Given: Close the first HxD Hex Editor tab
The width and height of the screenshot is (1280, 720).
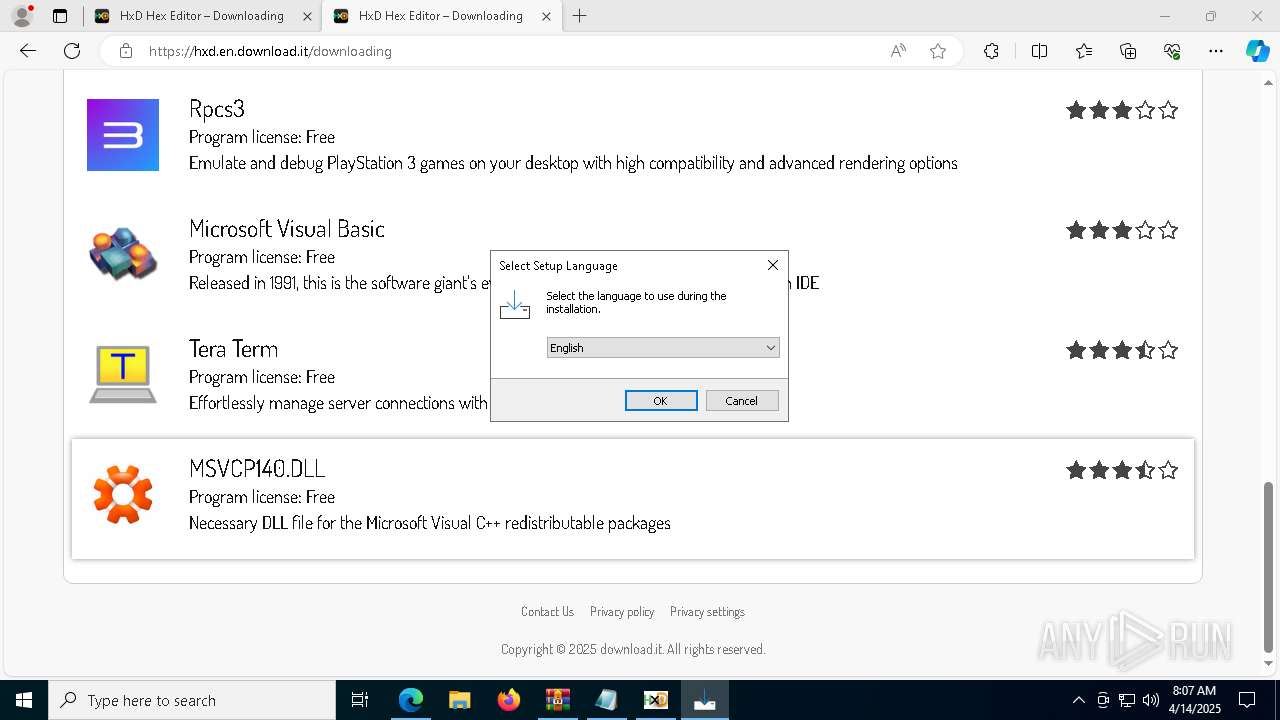Looking at the screenshot, I should (x=307, y=16).
